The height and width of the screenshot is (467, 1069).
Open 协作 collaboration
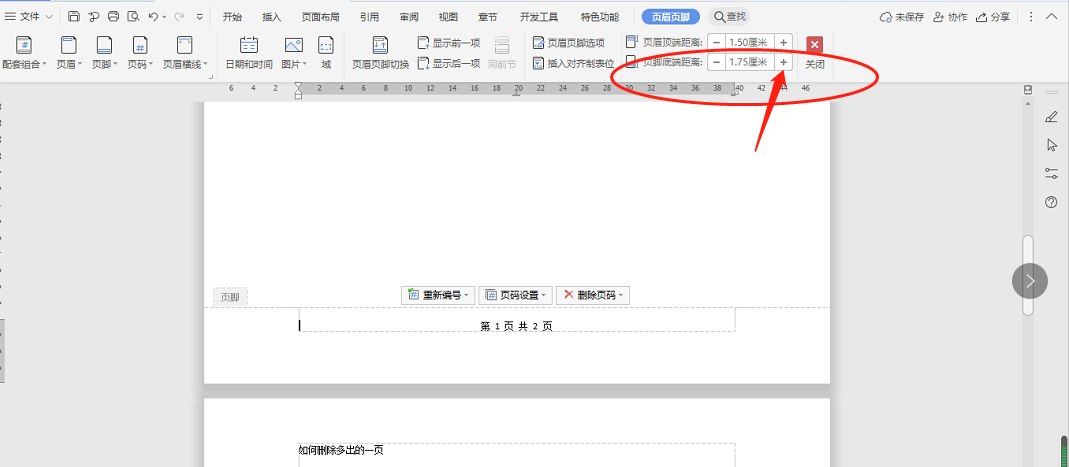click(950, 17)
